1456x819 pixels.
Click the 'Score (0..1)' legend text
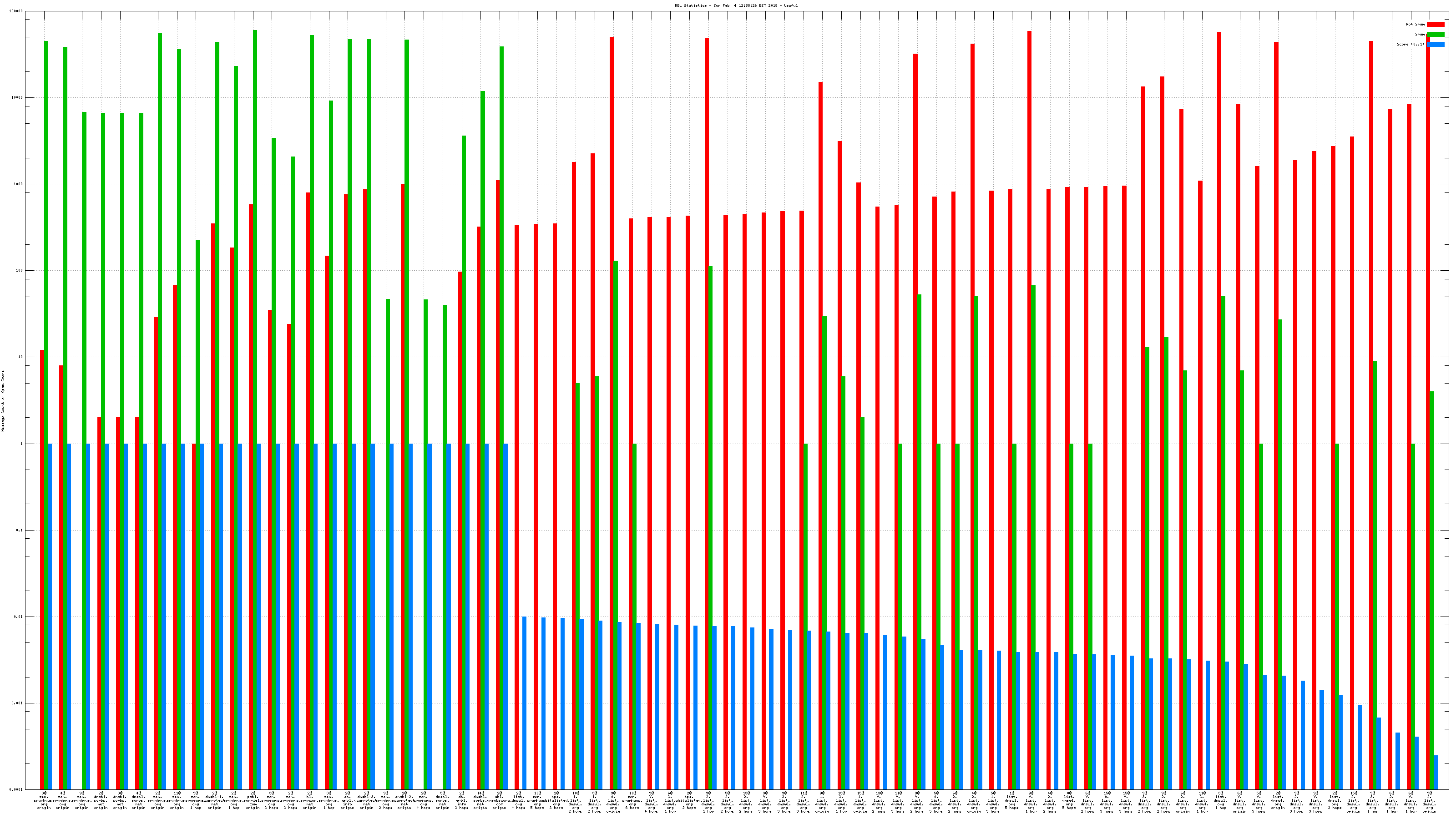[x=1410, y=44]
